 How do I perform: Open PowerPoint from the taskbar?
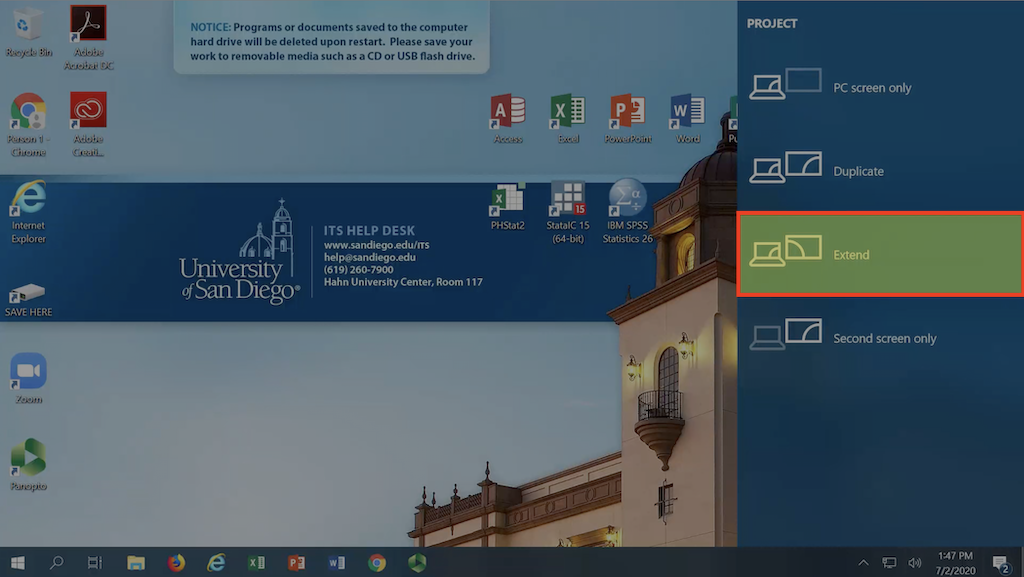tap(296, 562)
